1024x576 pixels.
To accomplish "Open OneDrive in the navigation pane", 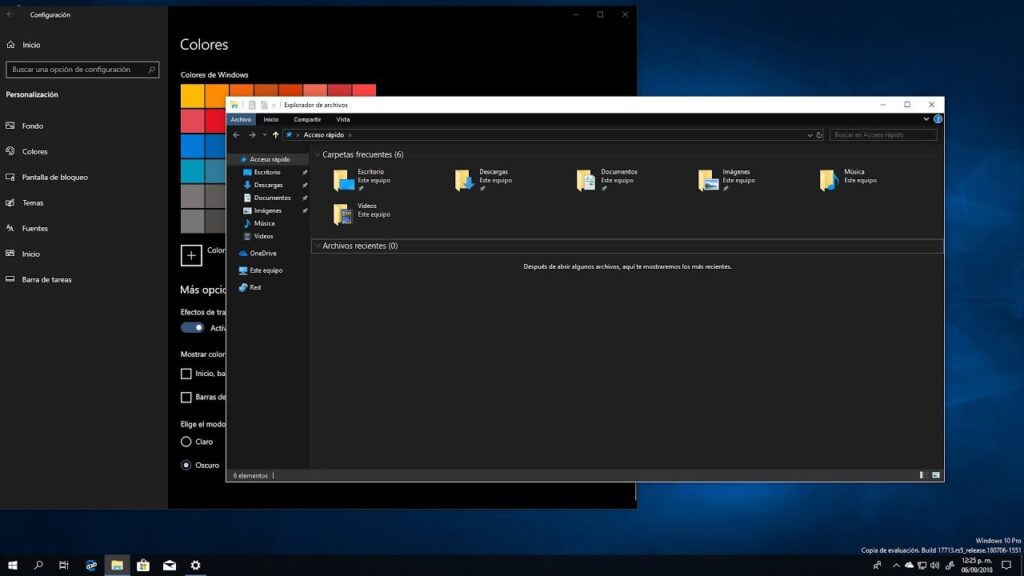I will coord(262,253).
